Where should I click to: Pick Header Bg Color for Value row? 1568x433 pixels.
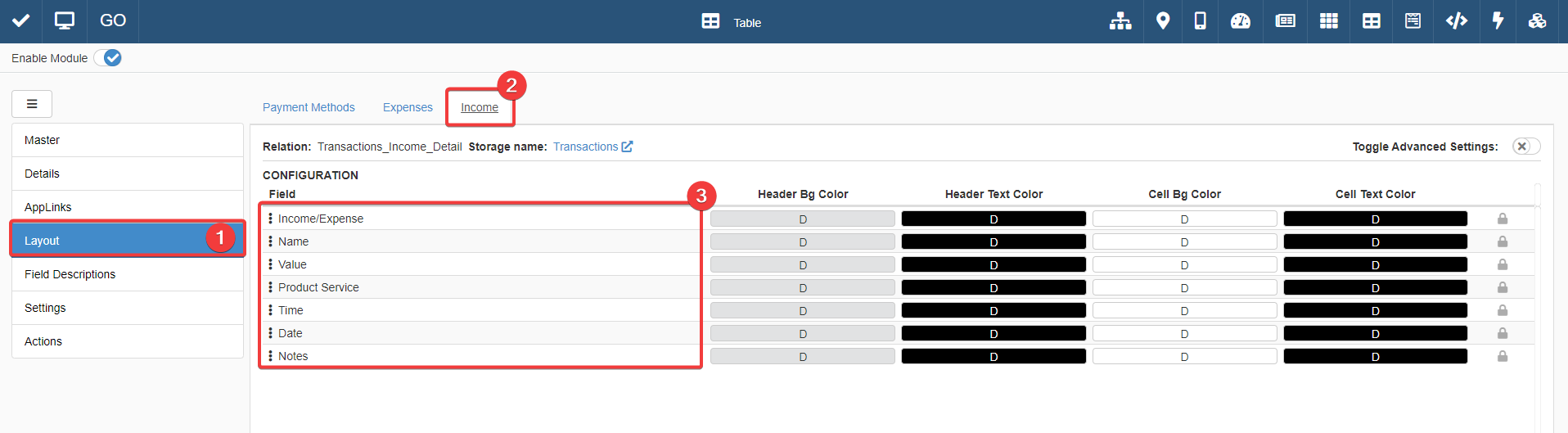802,264
